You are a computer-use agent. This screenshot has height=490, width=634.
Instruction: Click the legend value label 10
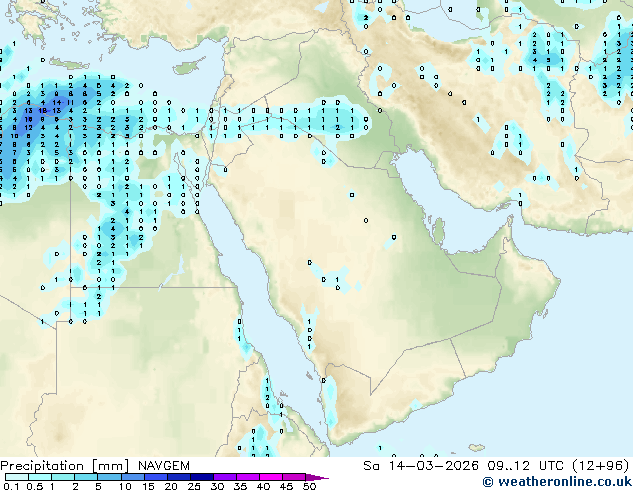(x=125, y=486)
